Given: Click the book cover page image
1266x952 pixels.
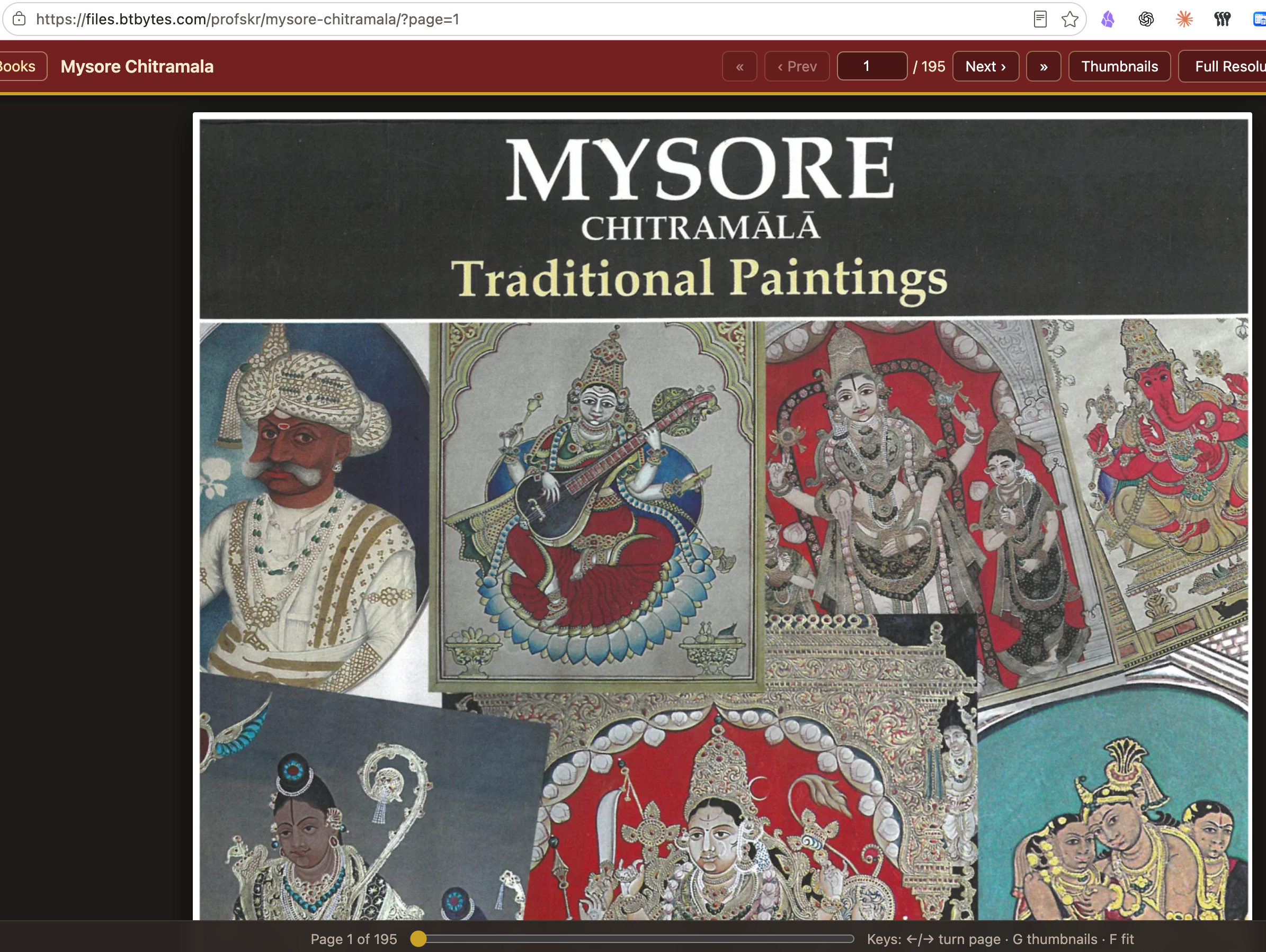Looking at the screenshot, I should pyautogui.click(x=723, y=517).
